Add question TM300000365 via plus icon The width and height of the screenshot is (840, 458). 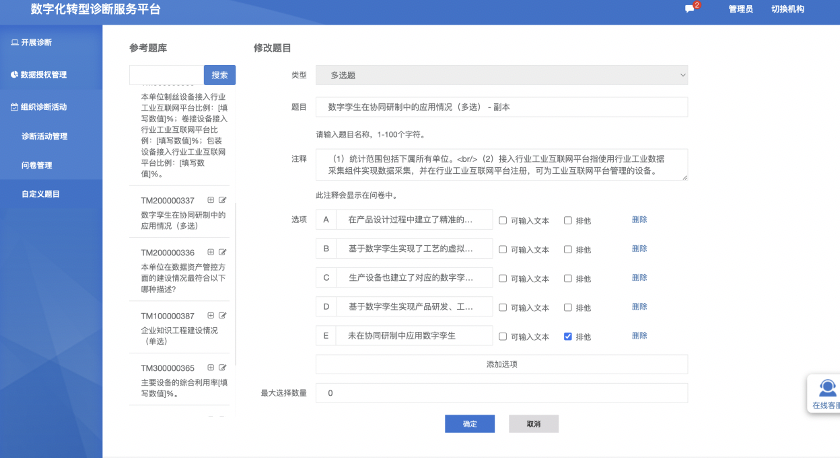tap(211, 367)
